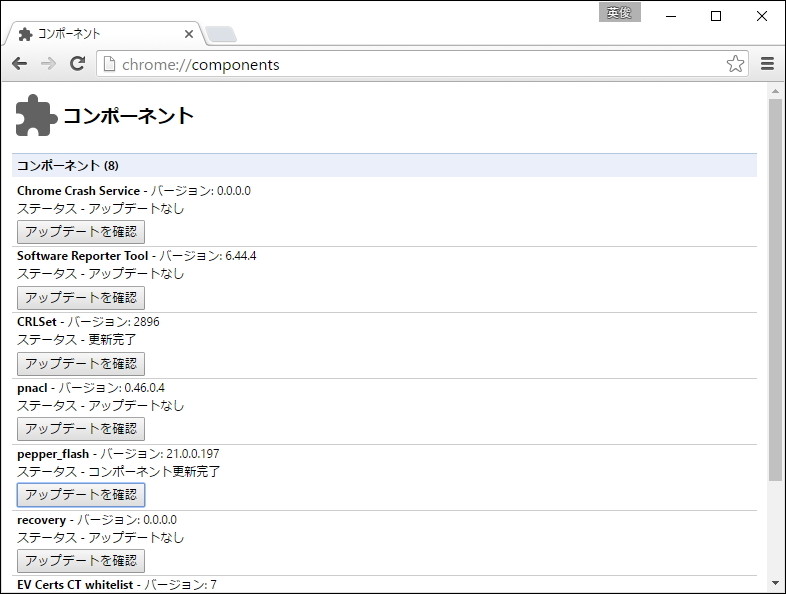Image resolution: width=786 pixels, height=594 pixels.
Task: Bookmark this page with the star icon
Action: [x=735, y=64]
